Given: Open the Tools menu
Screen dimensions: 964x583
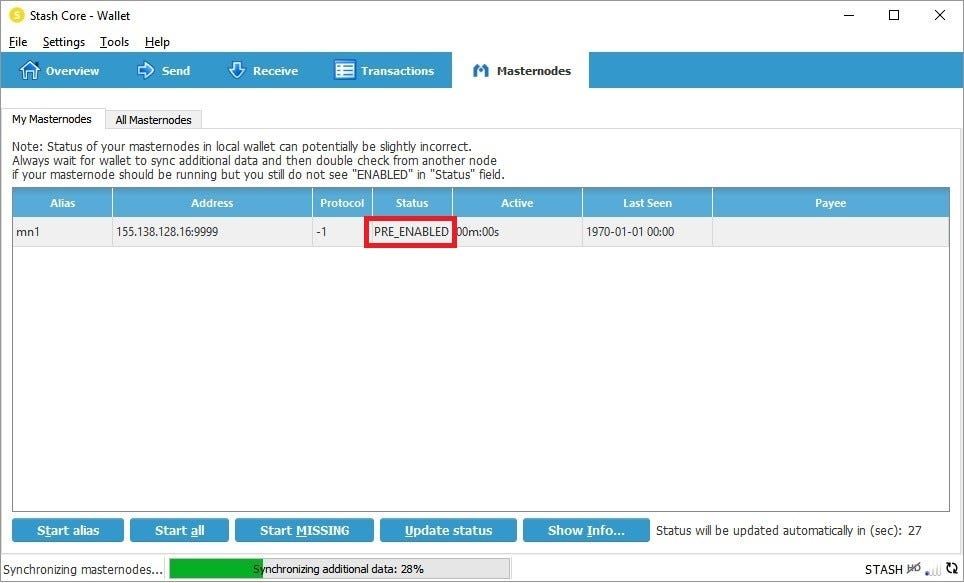Looking at the screenshot, I should click(x=114, y=42).
